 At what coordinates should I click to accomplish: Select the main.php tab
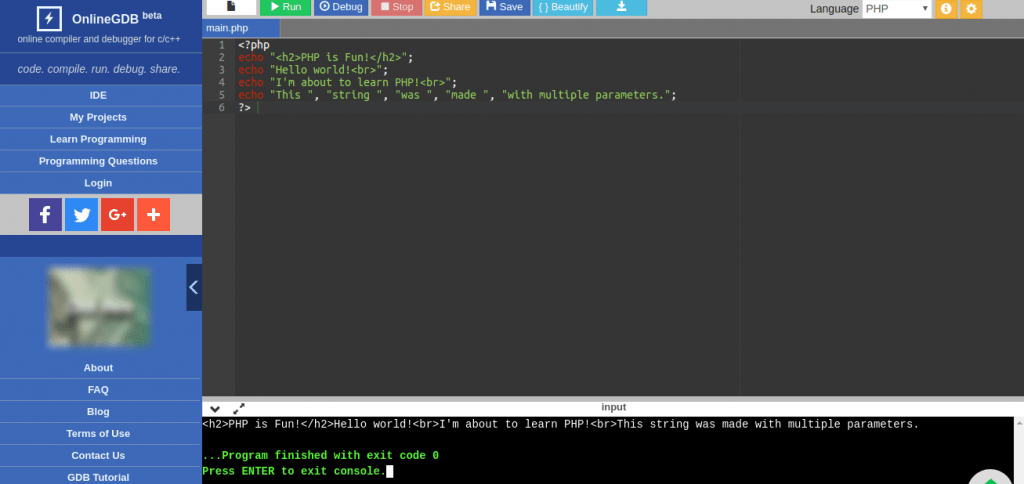tap(241, 28)
